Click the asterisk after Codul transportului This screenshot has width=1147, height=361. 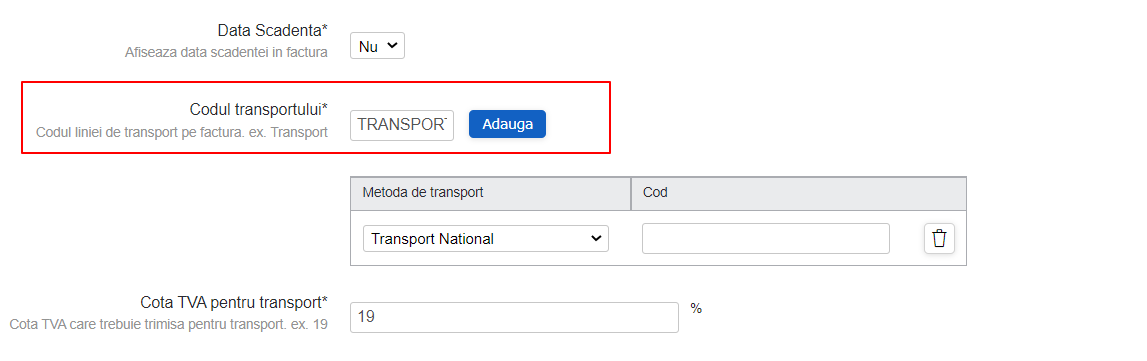(324, 108)
